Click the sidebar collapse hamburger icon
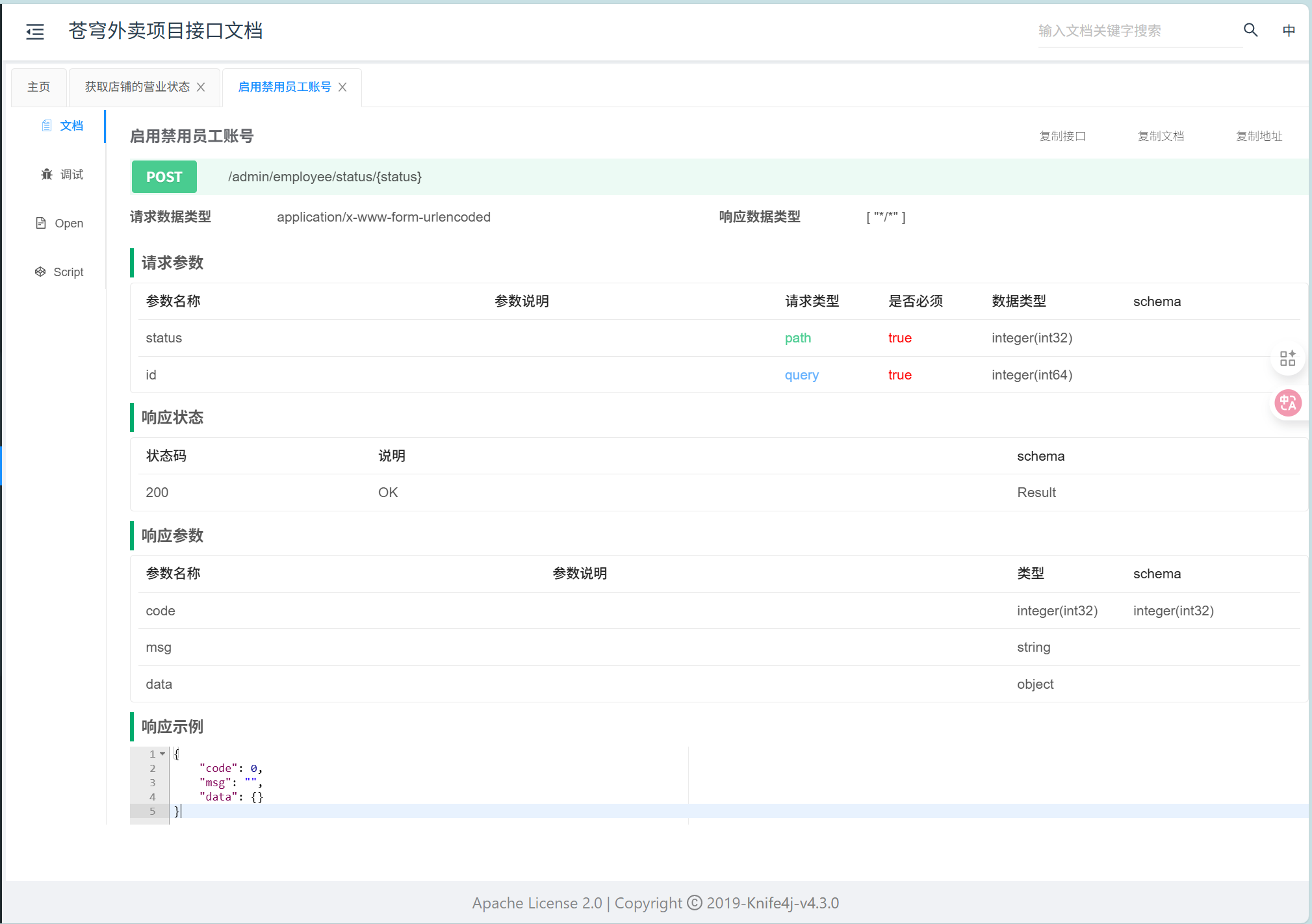The width and height of the screenshot is (1312, 924). (35, 31)
